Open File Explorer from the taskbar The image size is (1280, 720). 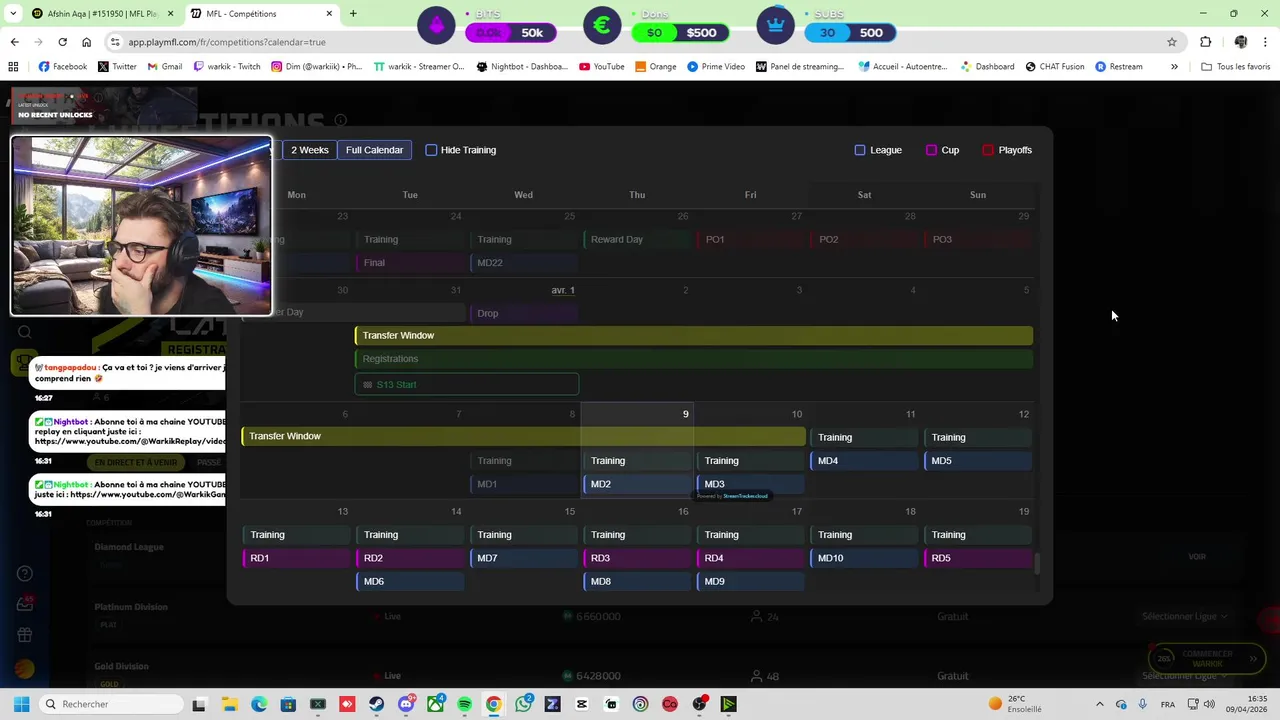[x=229, y=704]
